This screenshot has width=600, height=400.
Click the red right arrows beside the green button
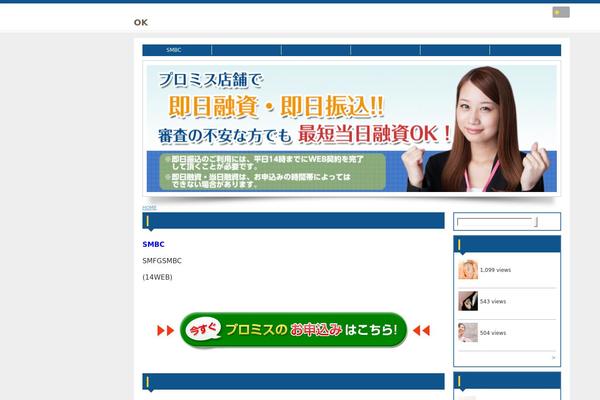pos(166,330)
